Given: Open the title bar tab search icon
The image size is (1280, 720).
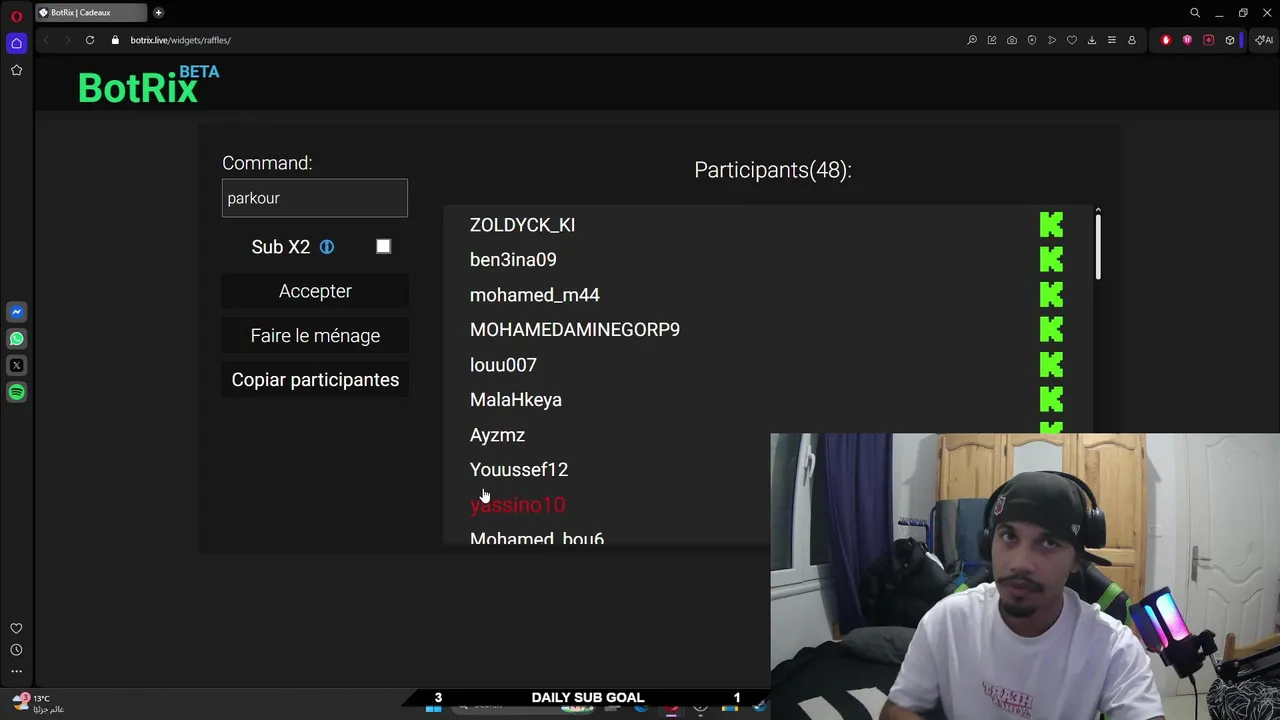Looking at the screenshot, I should click(x=1195, y=13).
